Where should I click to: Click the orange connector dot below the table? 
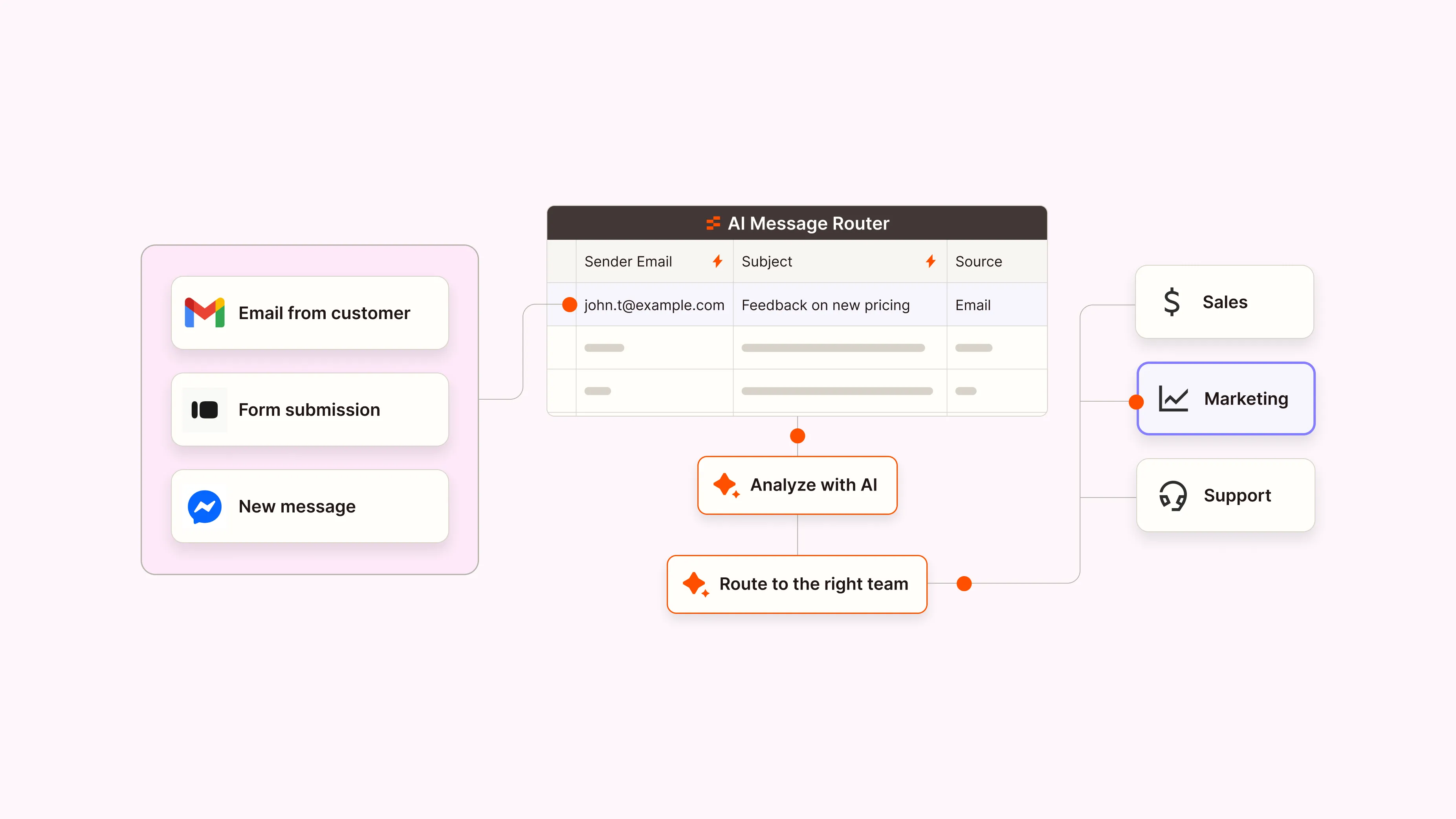(x=798, y=436)
